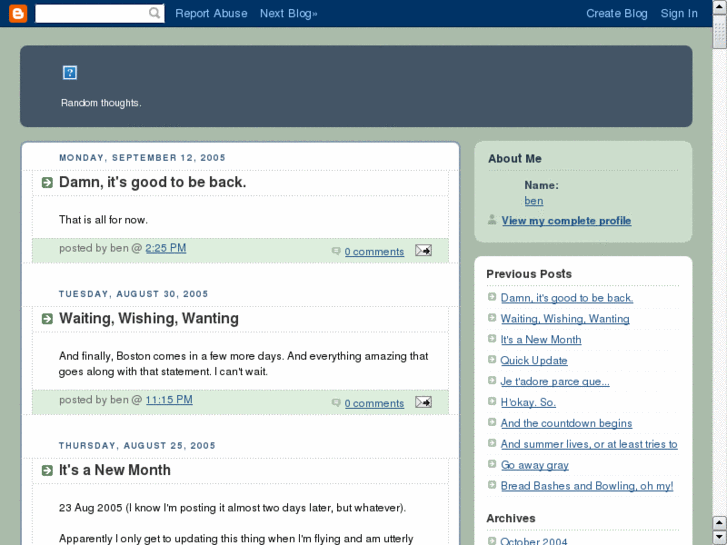Click arrow icon beside "Damn, it's good to be back." title

[x=47, y=182]
